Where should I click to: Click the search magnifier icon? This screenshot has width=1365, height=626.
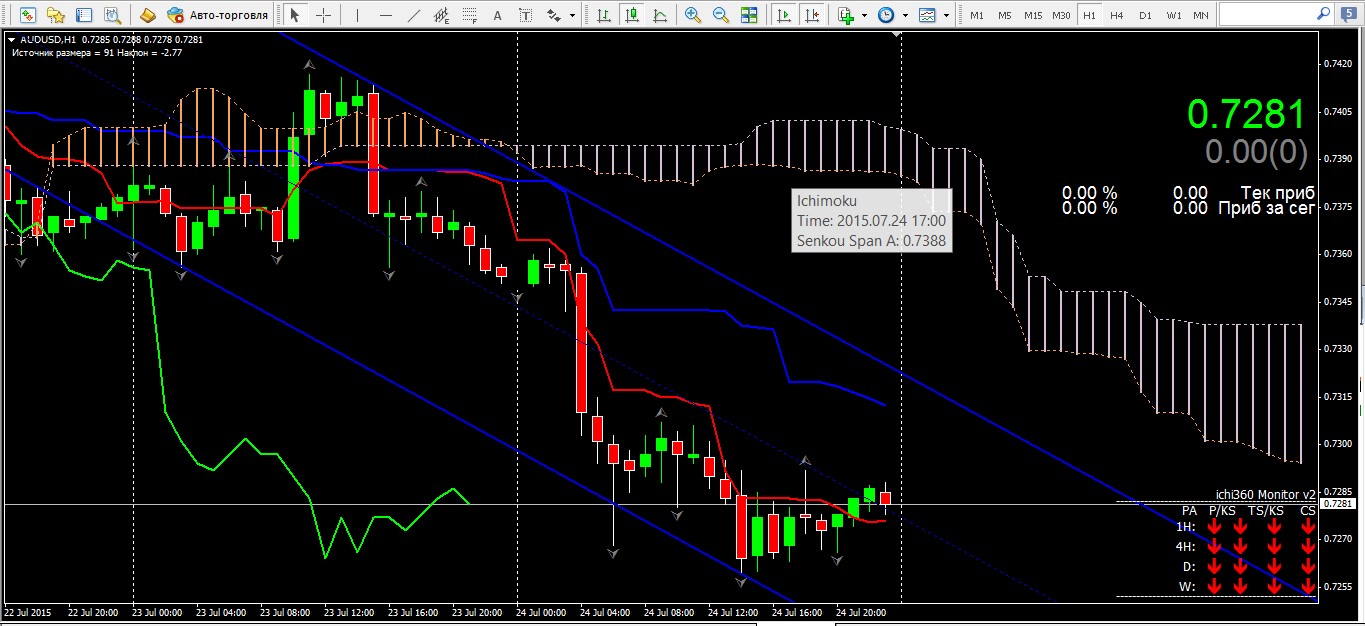(x=1324, y=15)
